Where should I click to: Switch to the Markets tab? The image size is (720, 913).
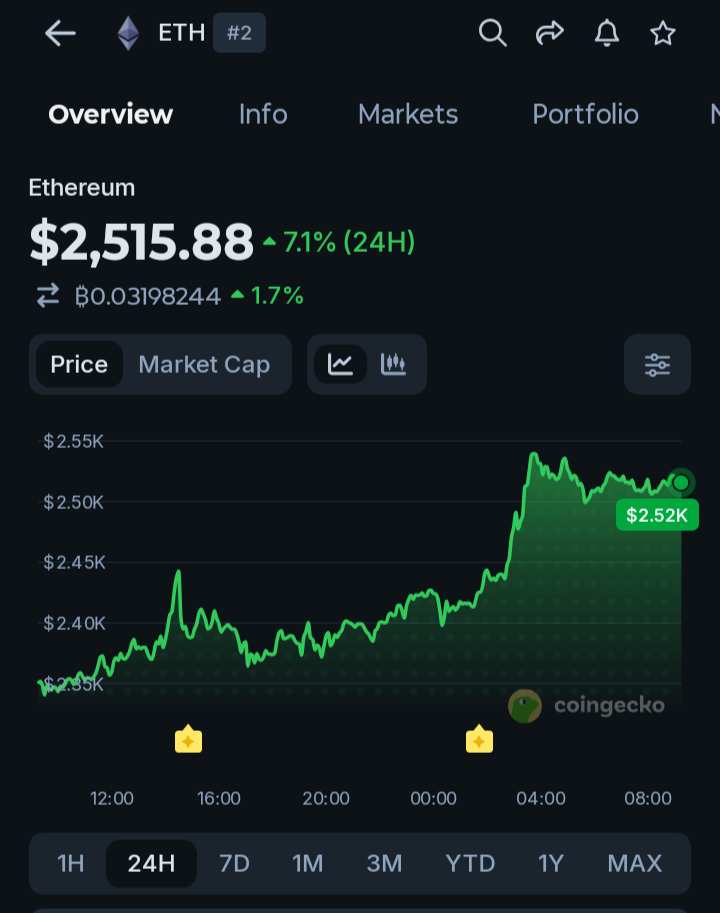[x=408, y=114]
